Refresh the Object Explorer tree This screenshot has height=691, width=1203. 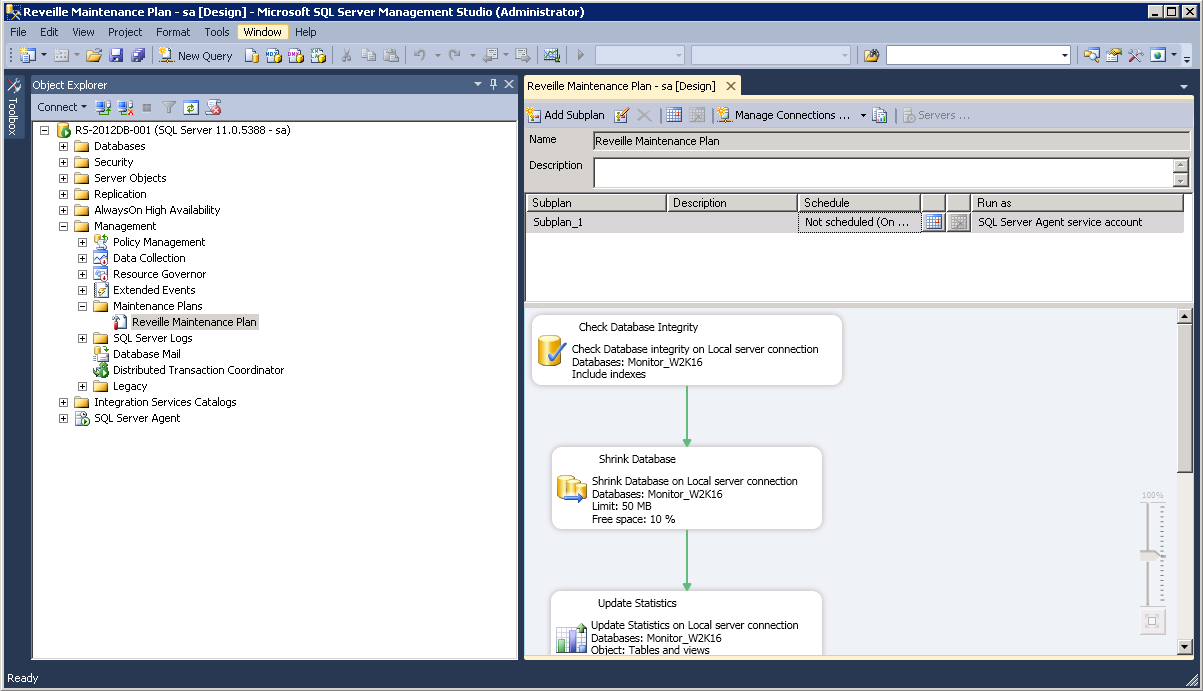[x=190, y=107]
